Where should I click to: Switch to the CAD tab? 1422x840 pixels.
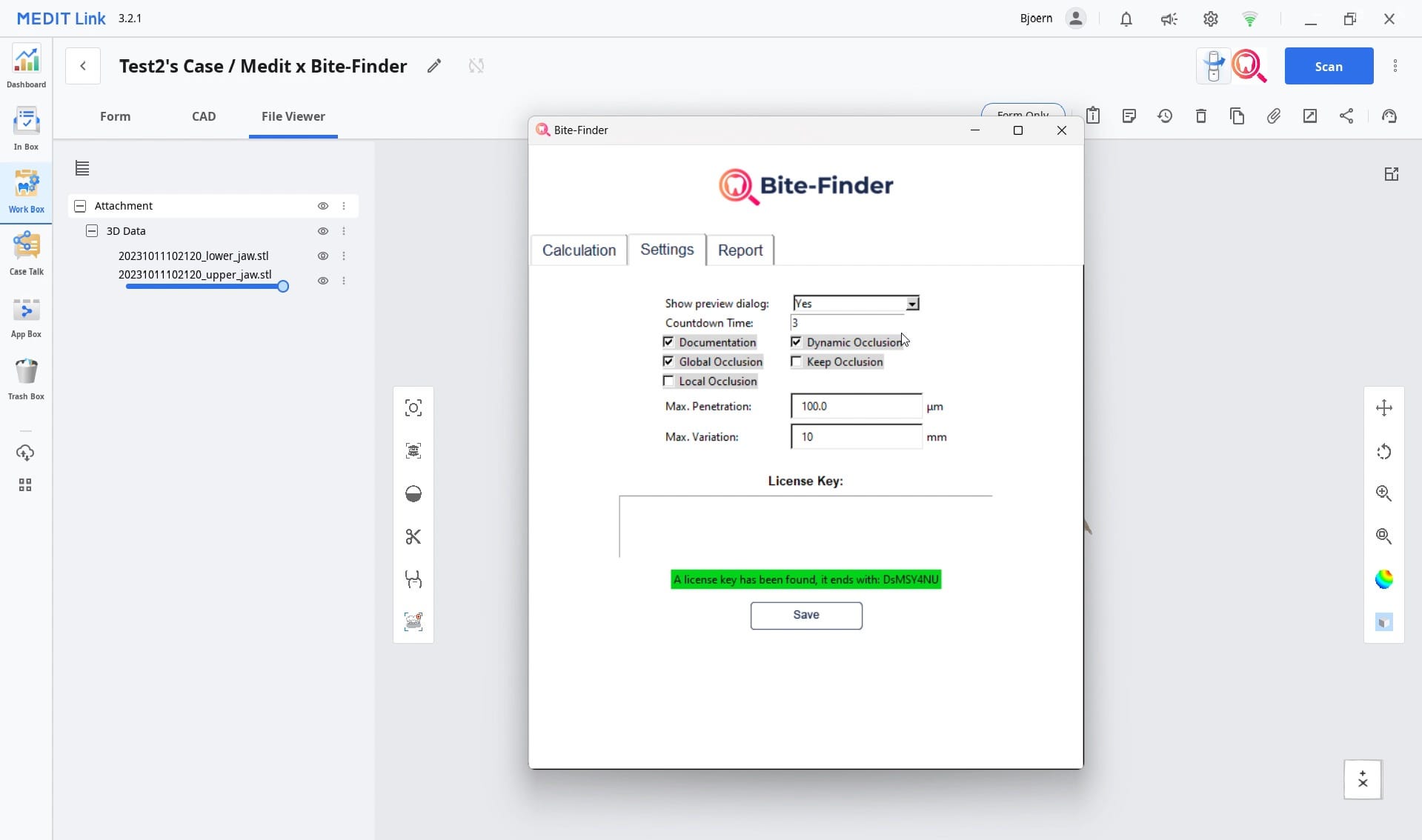pos(204,116)
